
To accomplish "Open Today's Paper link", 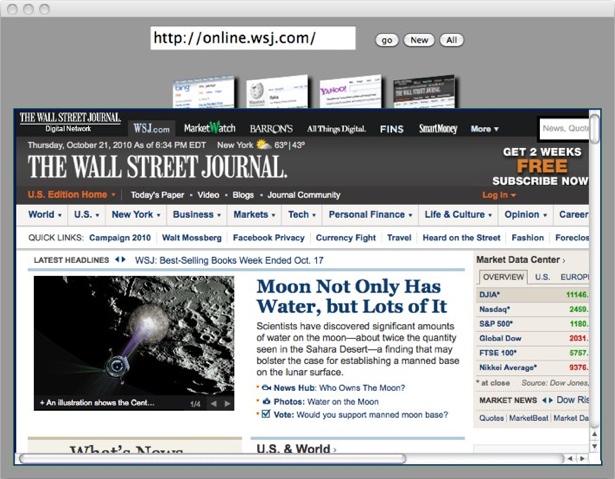I will click(x=157, y=195).
